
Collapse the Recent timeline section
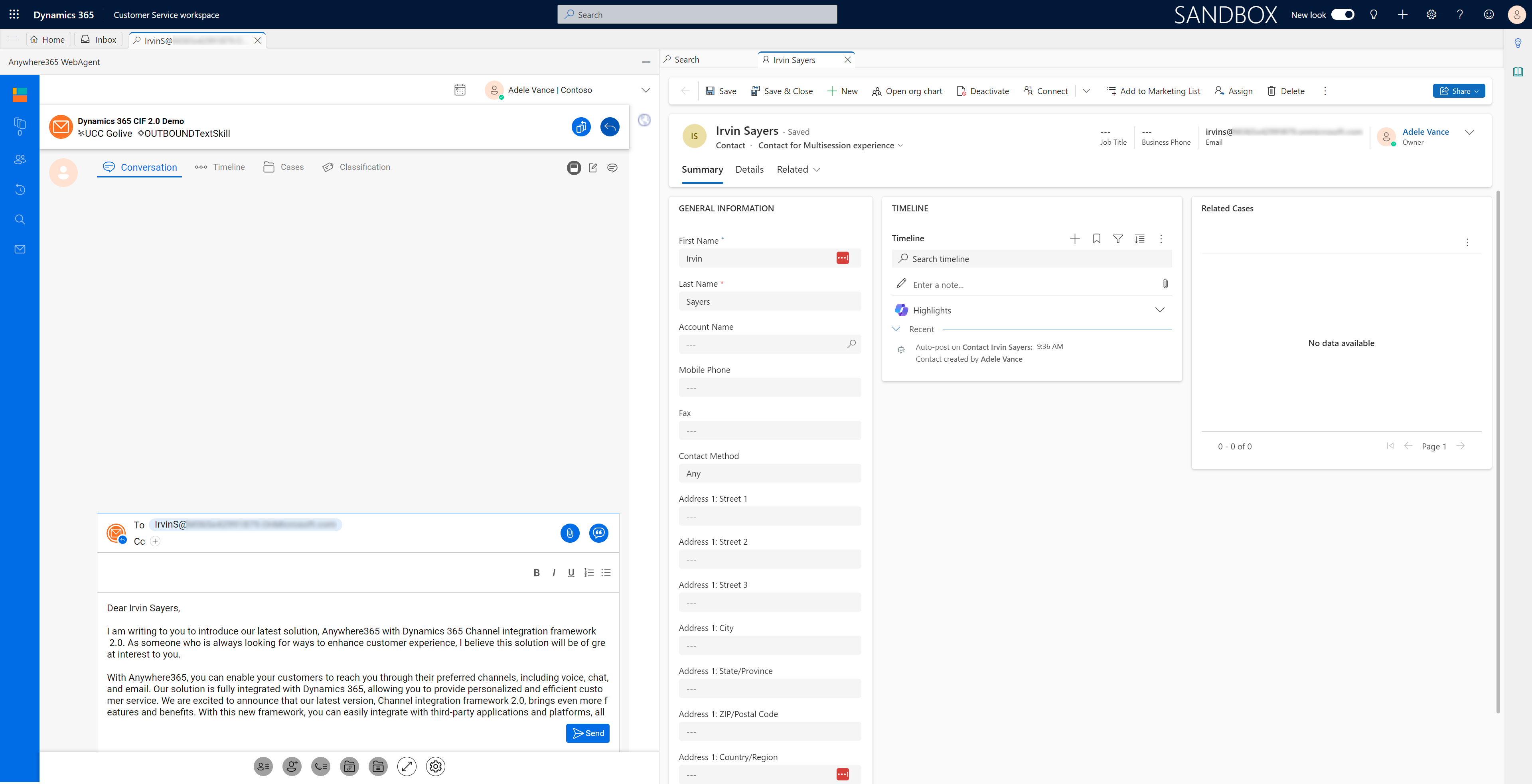coord(896,329)
